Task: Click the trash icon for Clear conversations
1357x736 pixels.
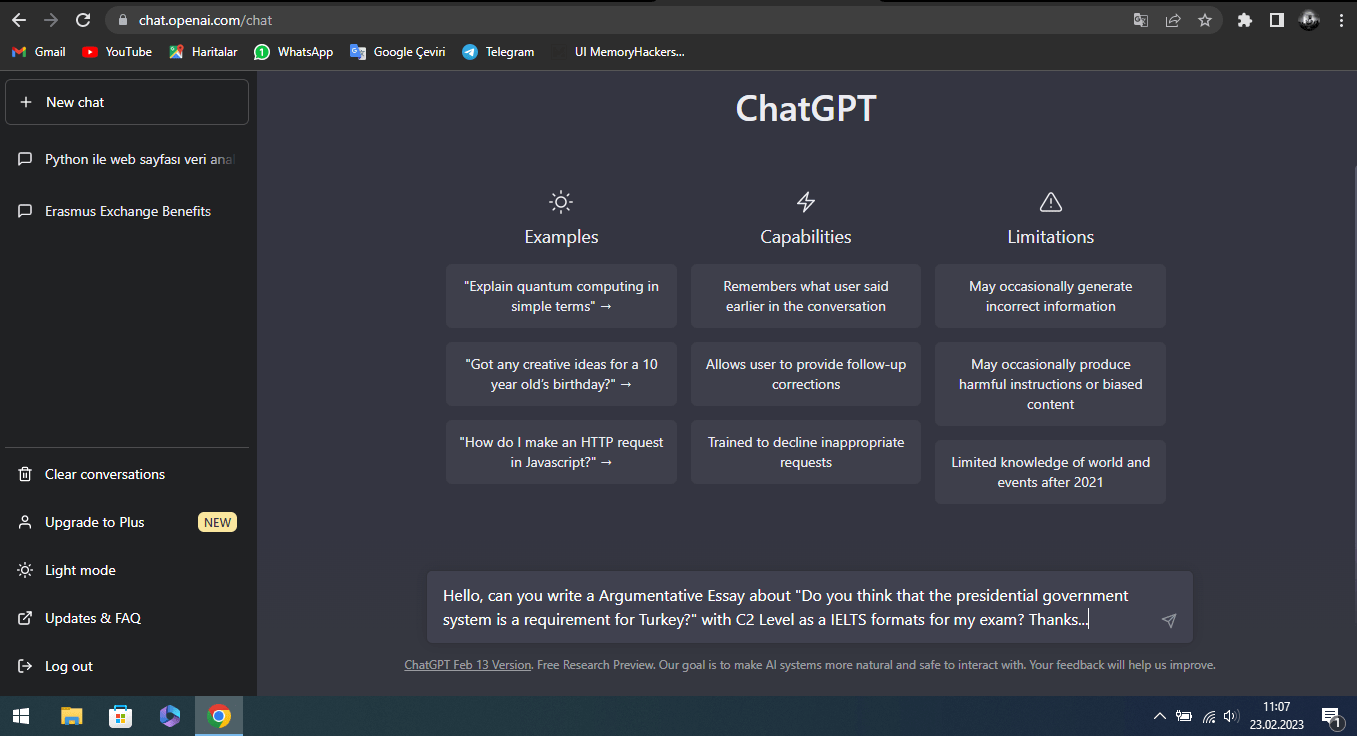Action: click(x=25, y=474)
